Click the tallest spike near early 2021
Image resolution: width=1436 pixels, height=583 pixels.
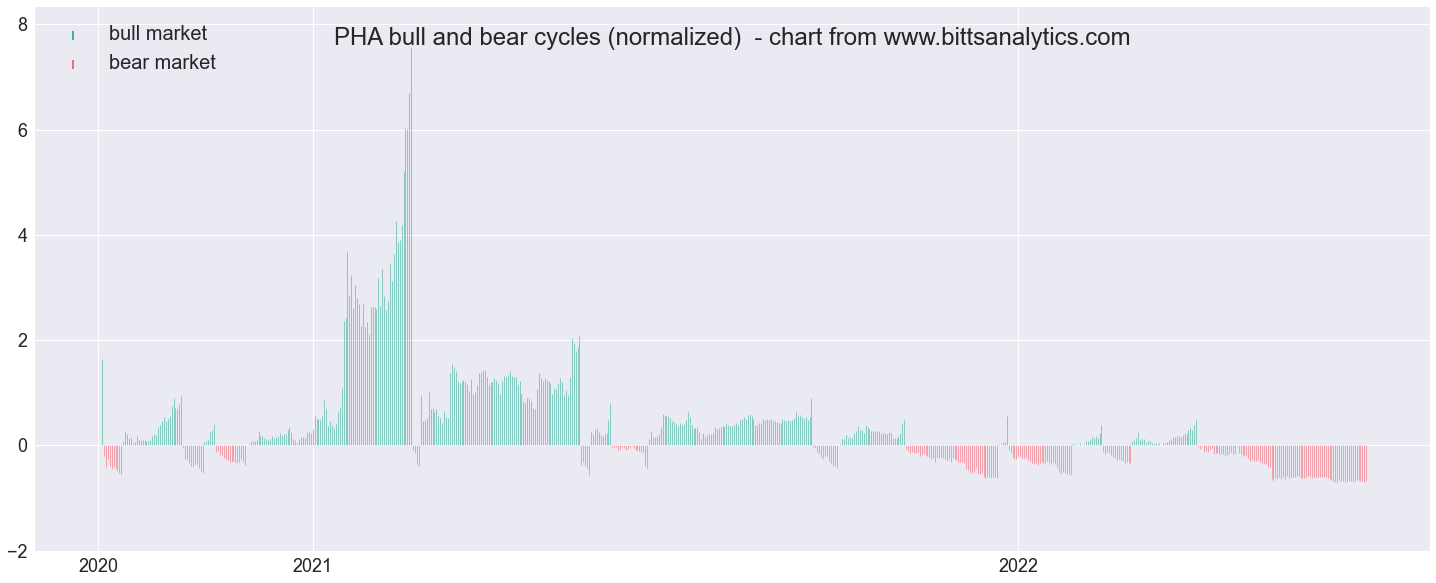pos(411,245)
